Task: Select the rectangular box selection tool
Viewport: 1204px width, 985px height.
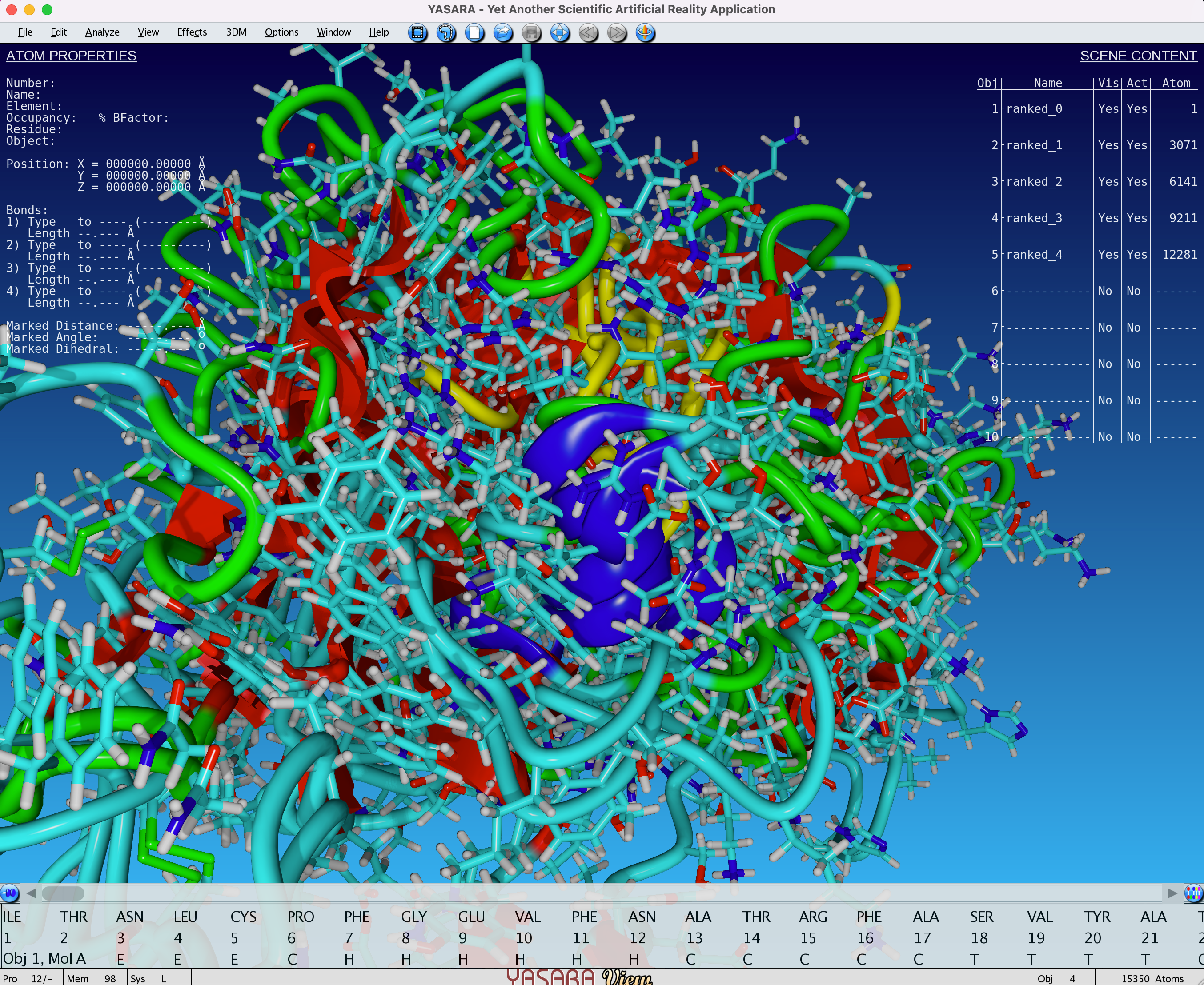Action: click(x=417, y=32)
